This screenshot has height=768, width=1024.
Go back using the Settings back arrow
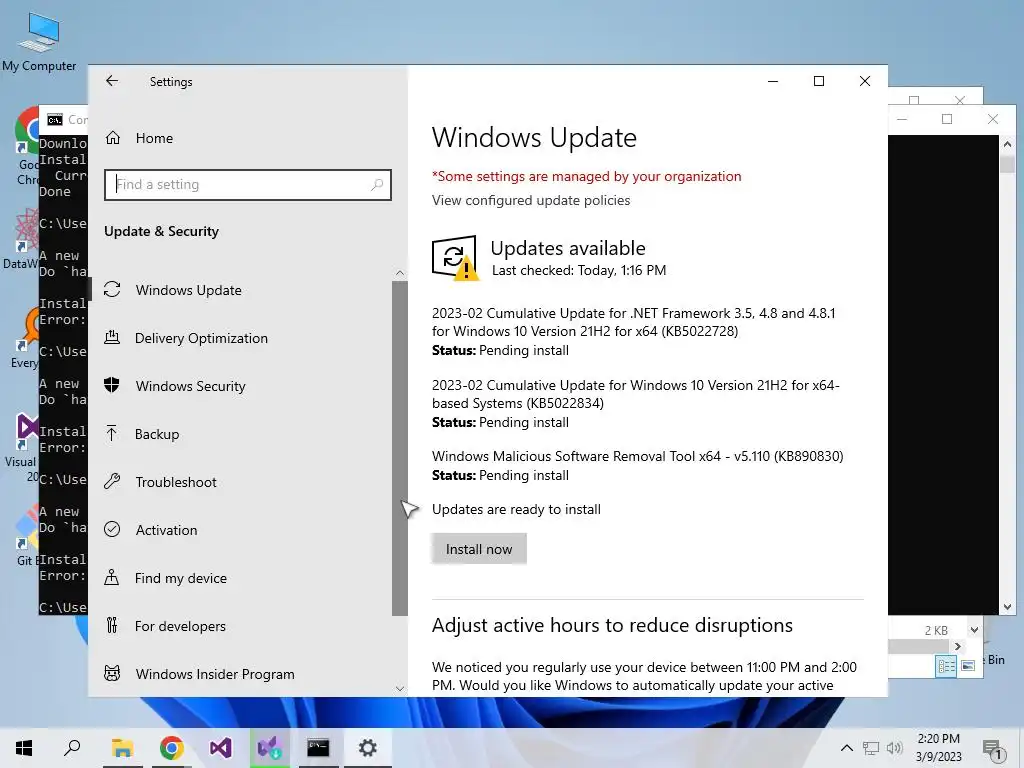112,81
